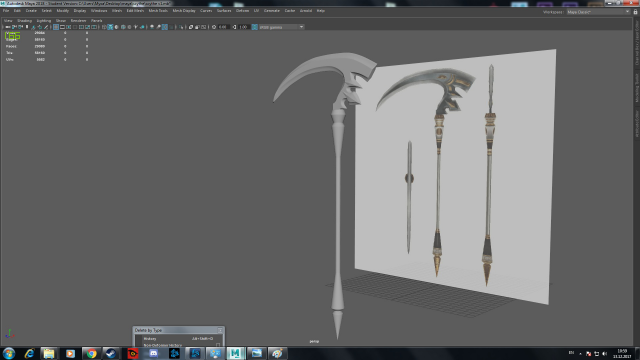Toggle the Gate Mask button

point(75,27)
